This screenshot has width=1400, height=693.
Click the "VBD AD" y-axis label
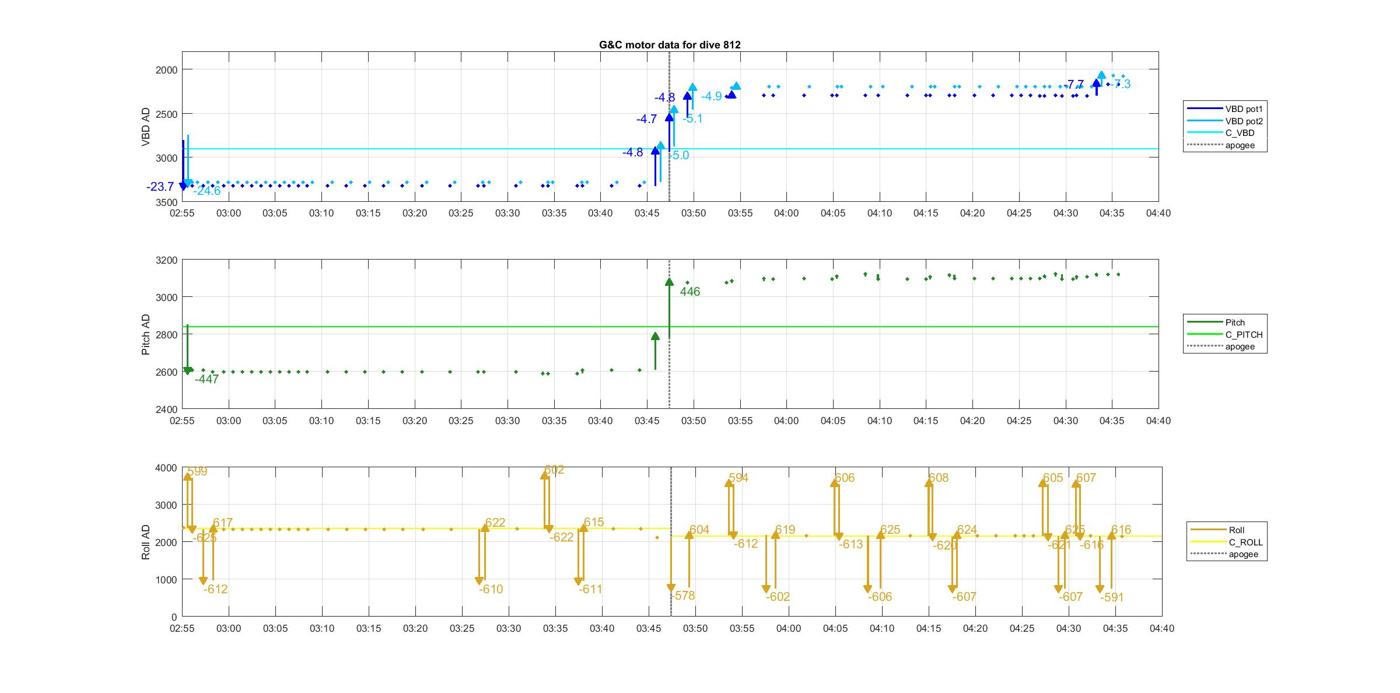pos(146,128)
